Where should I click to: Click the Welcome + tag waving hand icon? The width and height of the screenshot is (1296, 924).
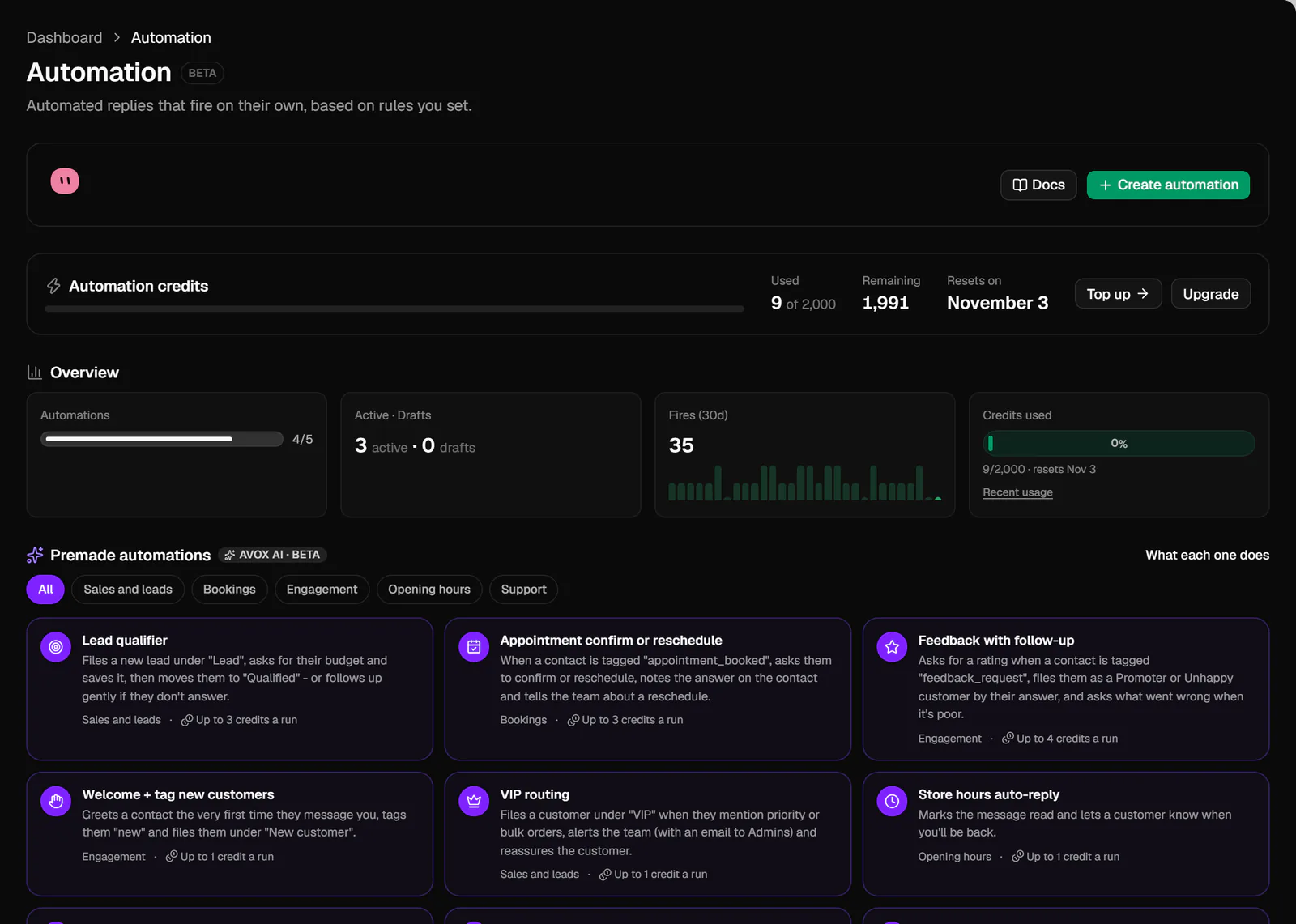[x=56, y=802]
